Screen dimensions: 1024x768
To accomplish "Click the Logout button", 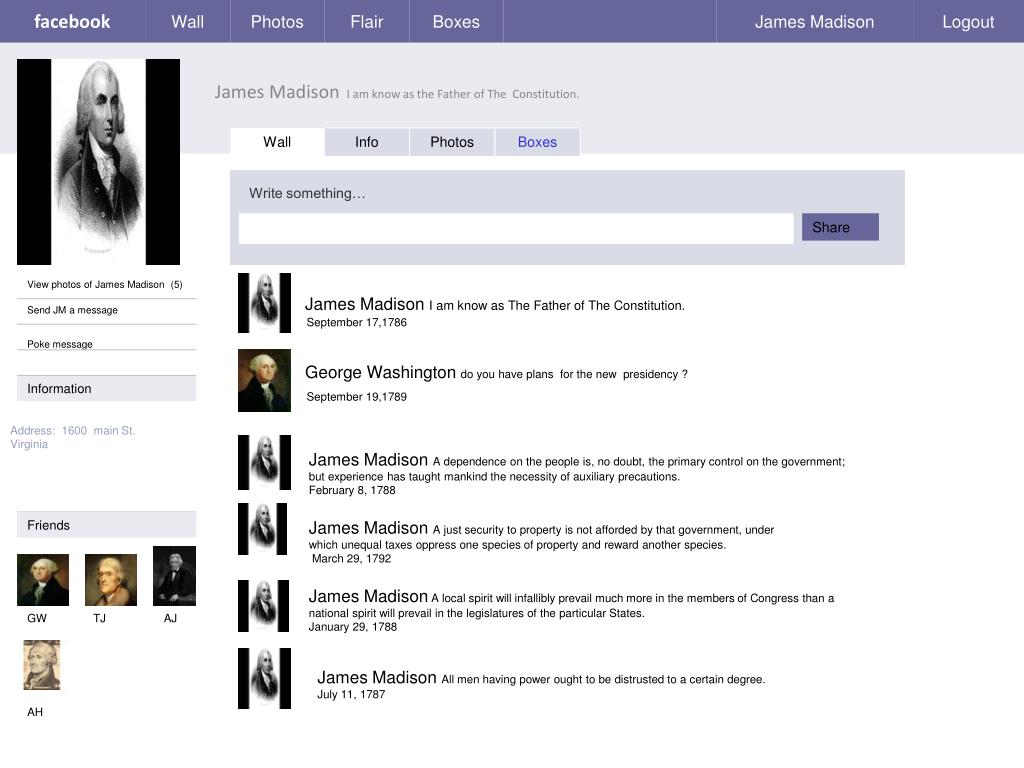I will pos(968,22).
